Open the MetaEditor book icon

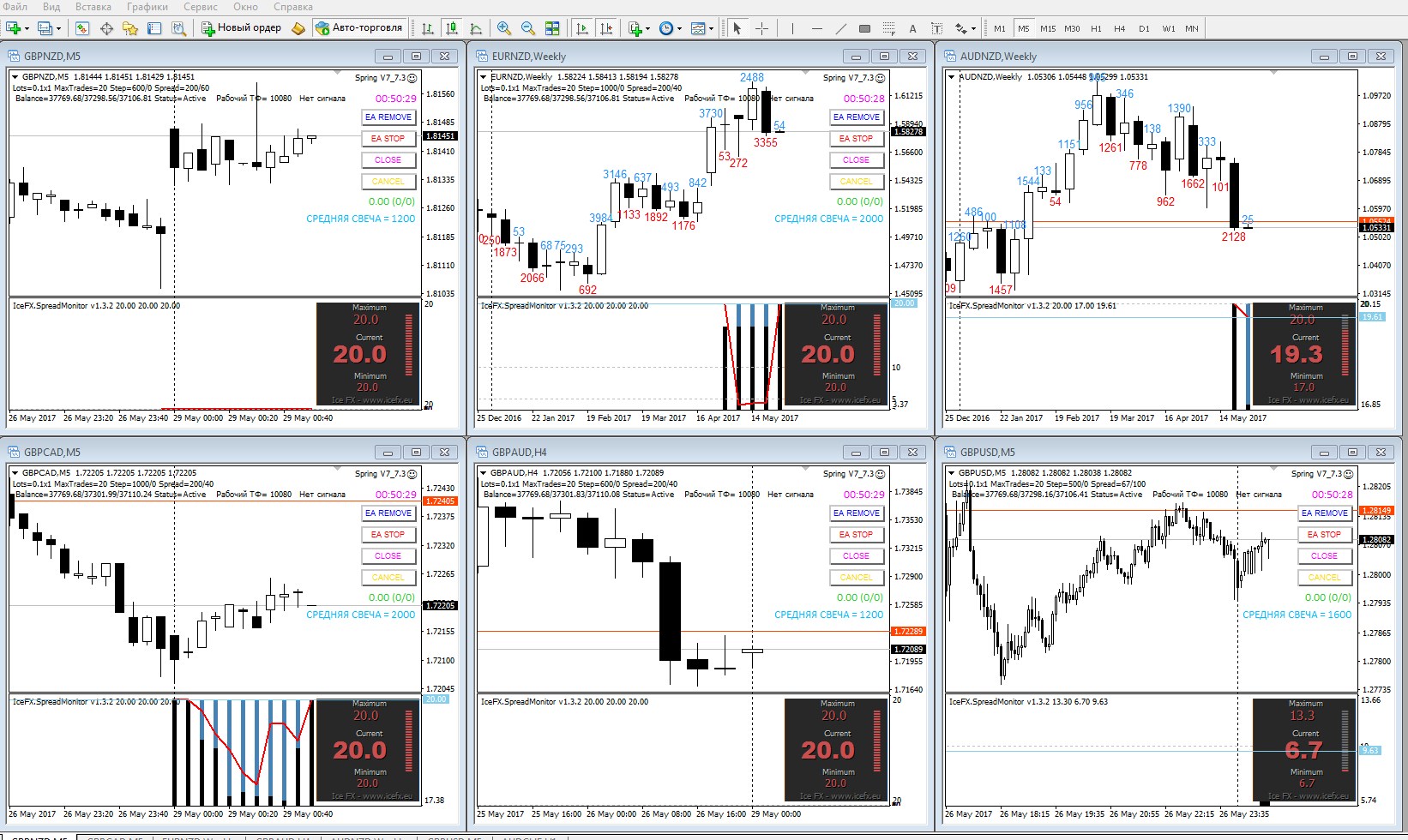298,28
